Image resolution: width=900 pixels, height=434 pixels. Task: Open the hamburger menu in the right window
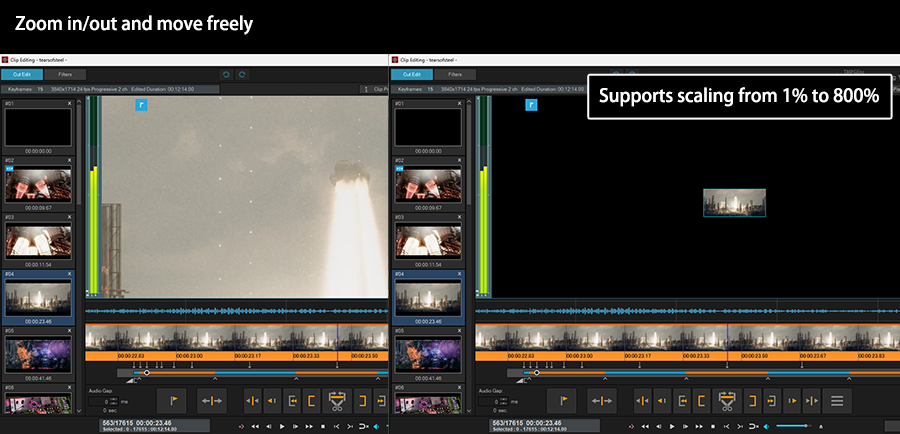(x=837, y=400)
